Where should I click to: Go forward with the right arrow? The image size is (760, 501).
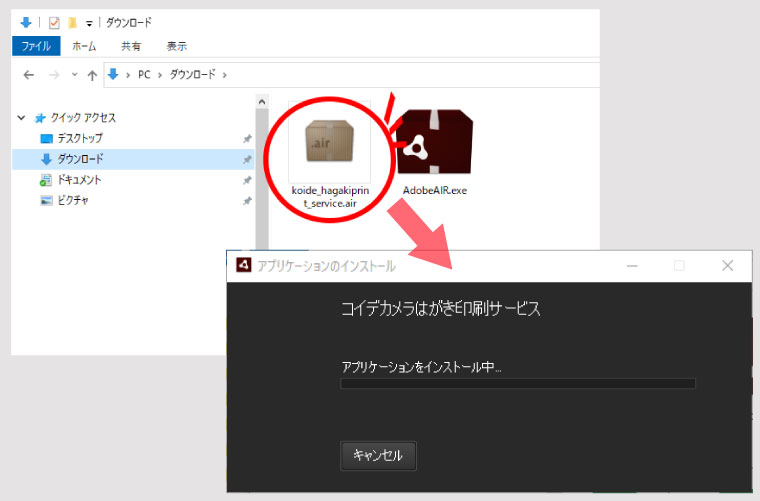[x=53, y=75]
